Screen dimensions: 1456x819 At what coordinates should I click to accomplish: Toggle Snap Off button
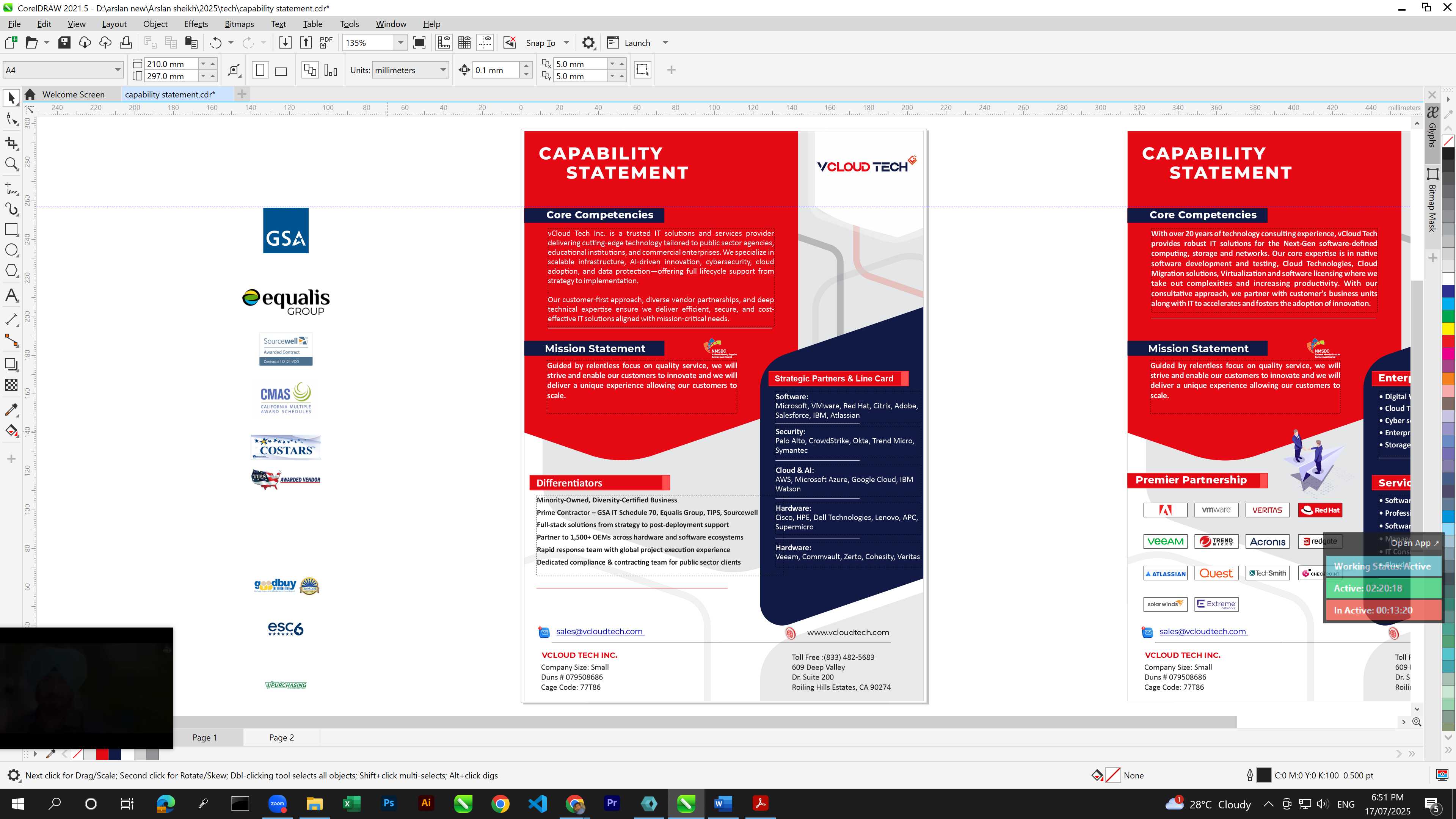point(510,42)
